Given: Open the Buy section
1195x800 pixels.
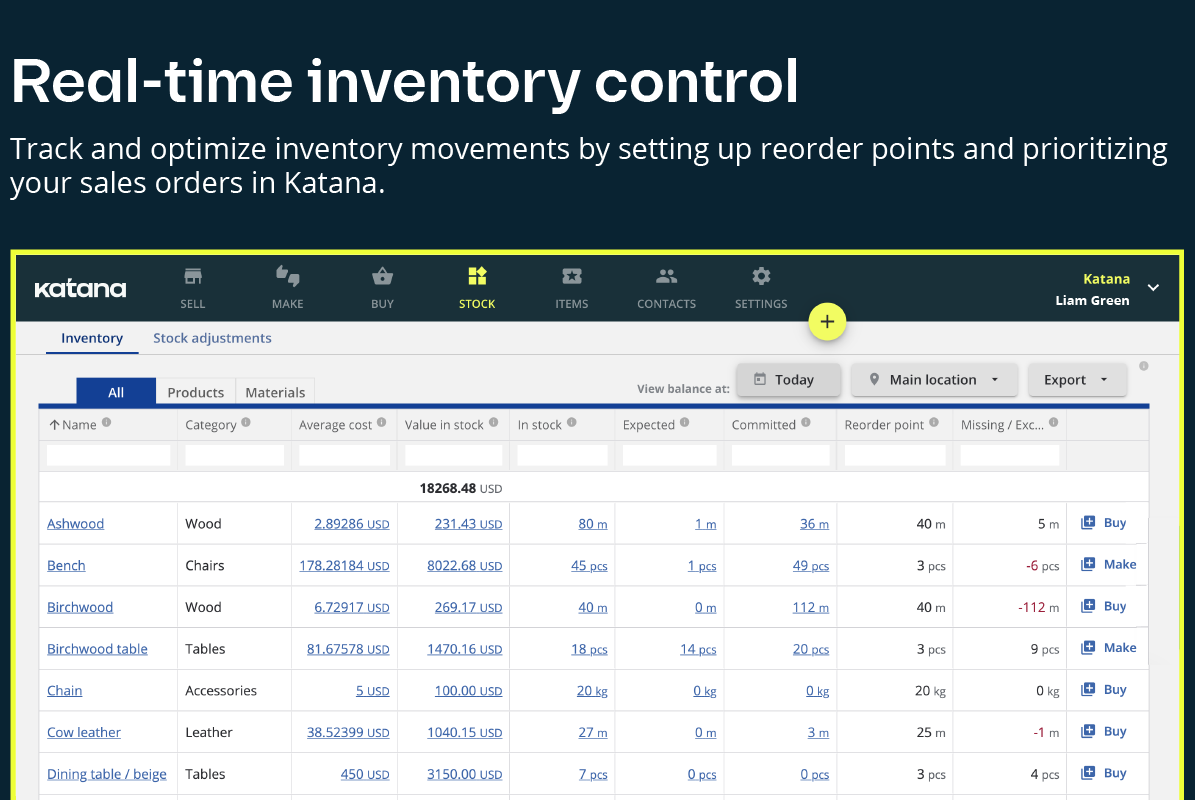Looking at the screenshot, I should point(383,288).
